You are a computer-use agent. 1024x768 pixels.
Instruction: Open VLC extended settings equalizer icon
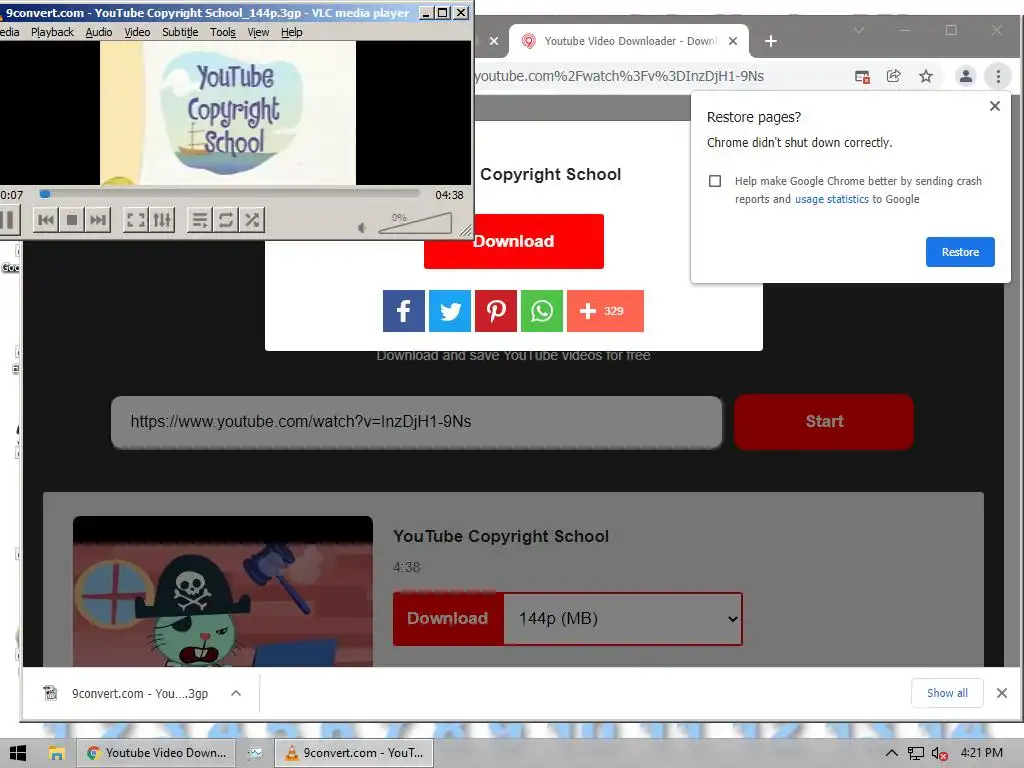[162, 220]
